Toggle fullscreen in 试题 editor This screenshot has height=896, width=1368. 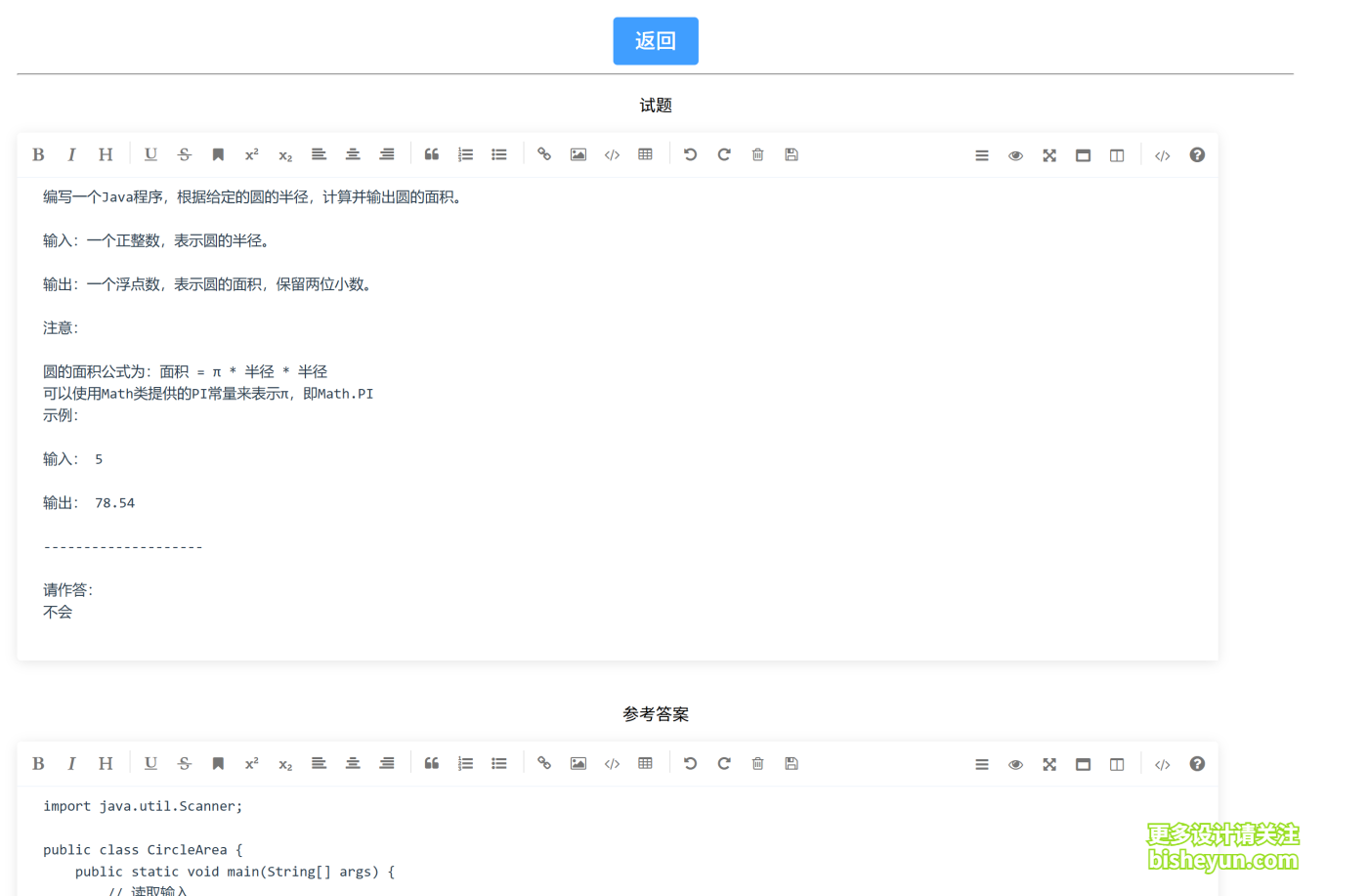point(1049,155)
